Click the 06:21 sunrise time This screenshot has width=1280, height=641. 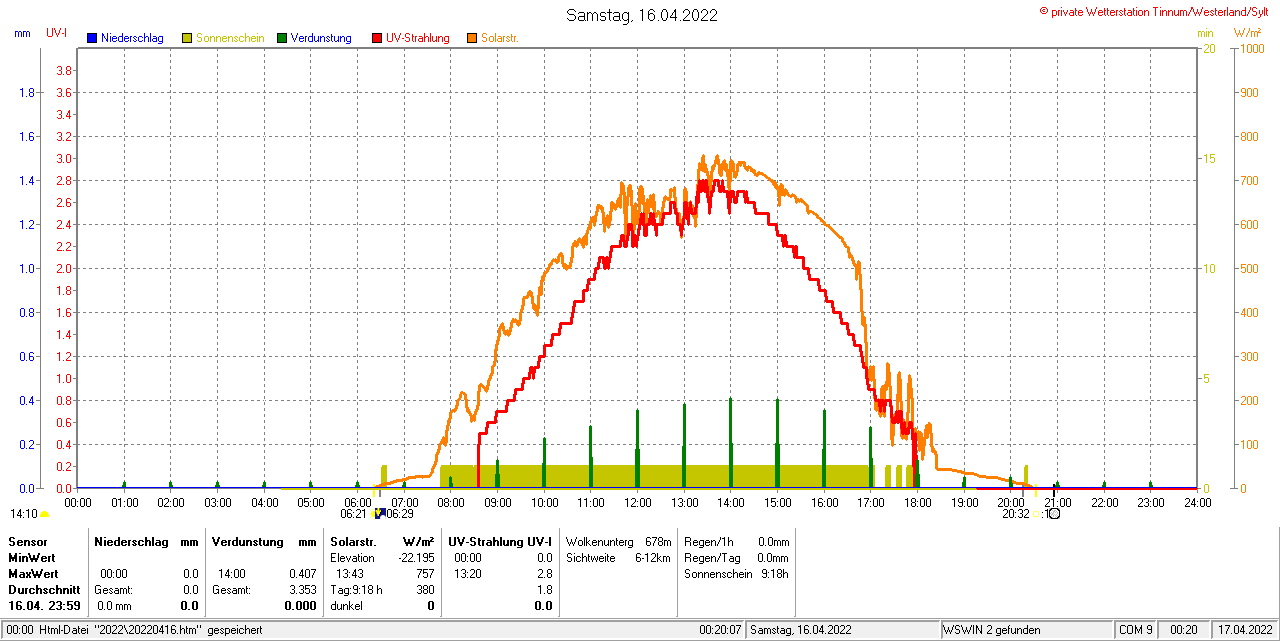point(354,514)
